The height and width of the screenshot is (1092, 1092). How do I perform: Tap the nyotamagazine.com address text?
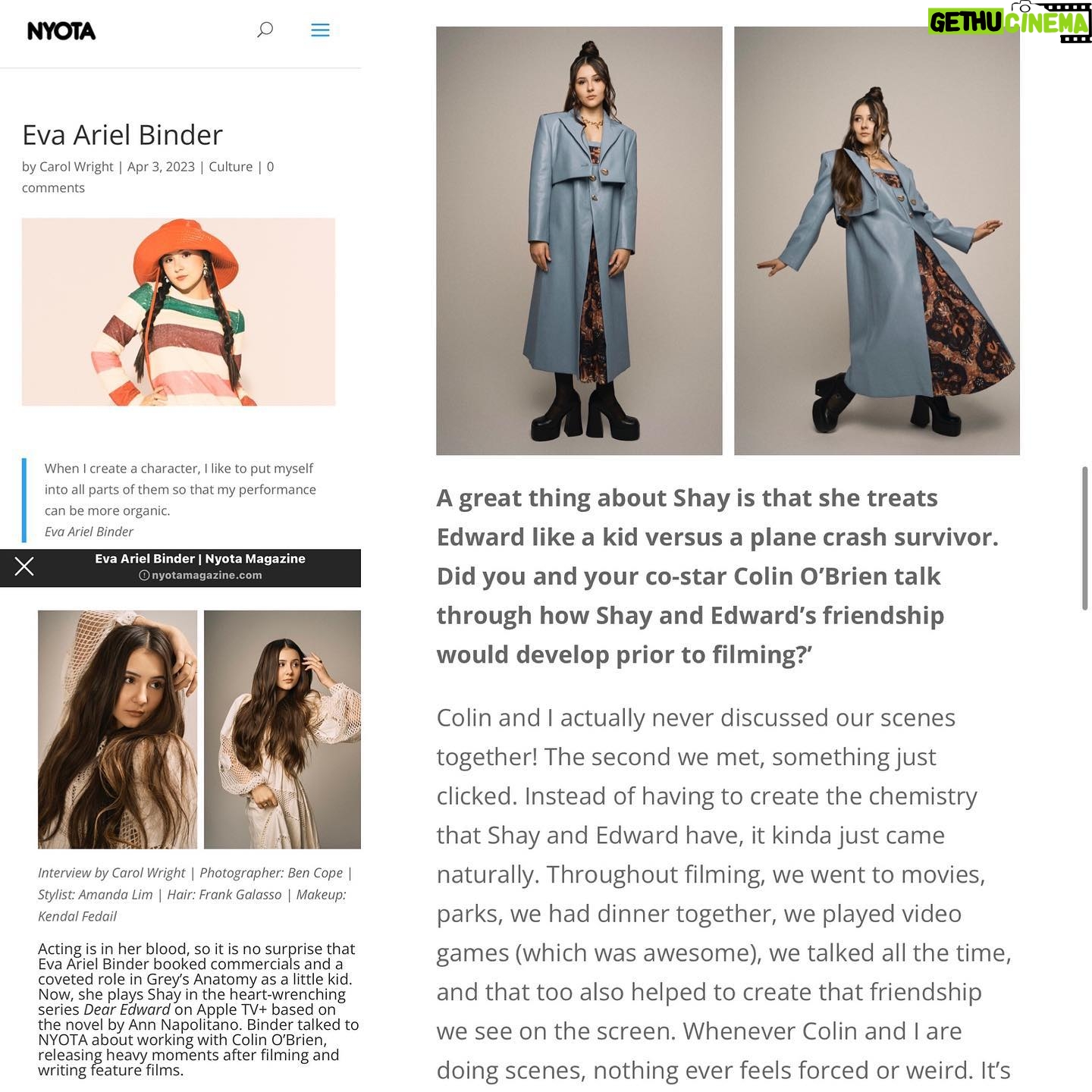[206, 576]
